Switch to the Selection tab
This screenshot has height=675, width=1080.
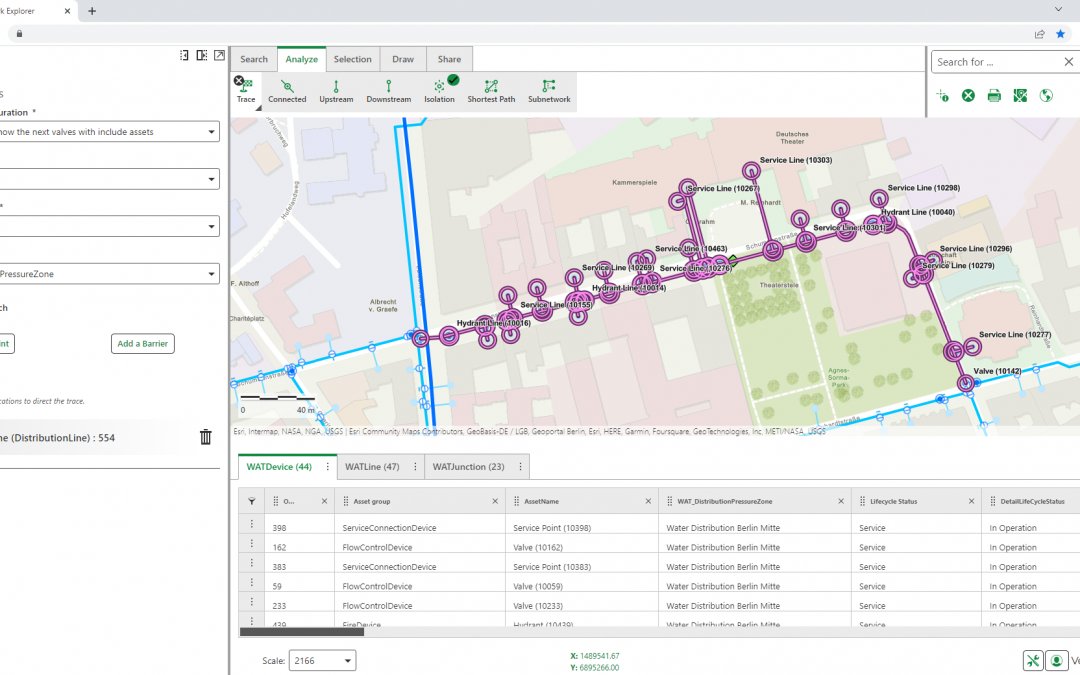353,59
